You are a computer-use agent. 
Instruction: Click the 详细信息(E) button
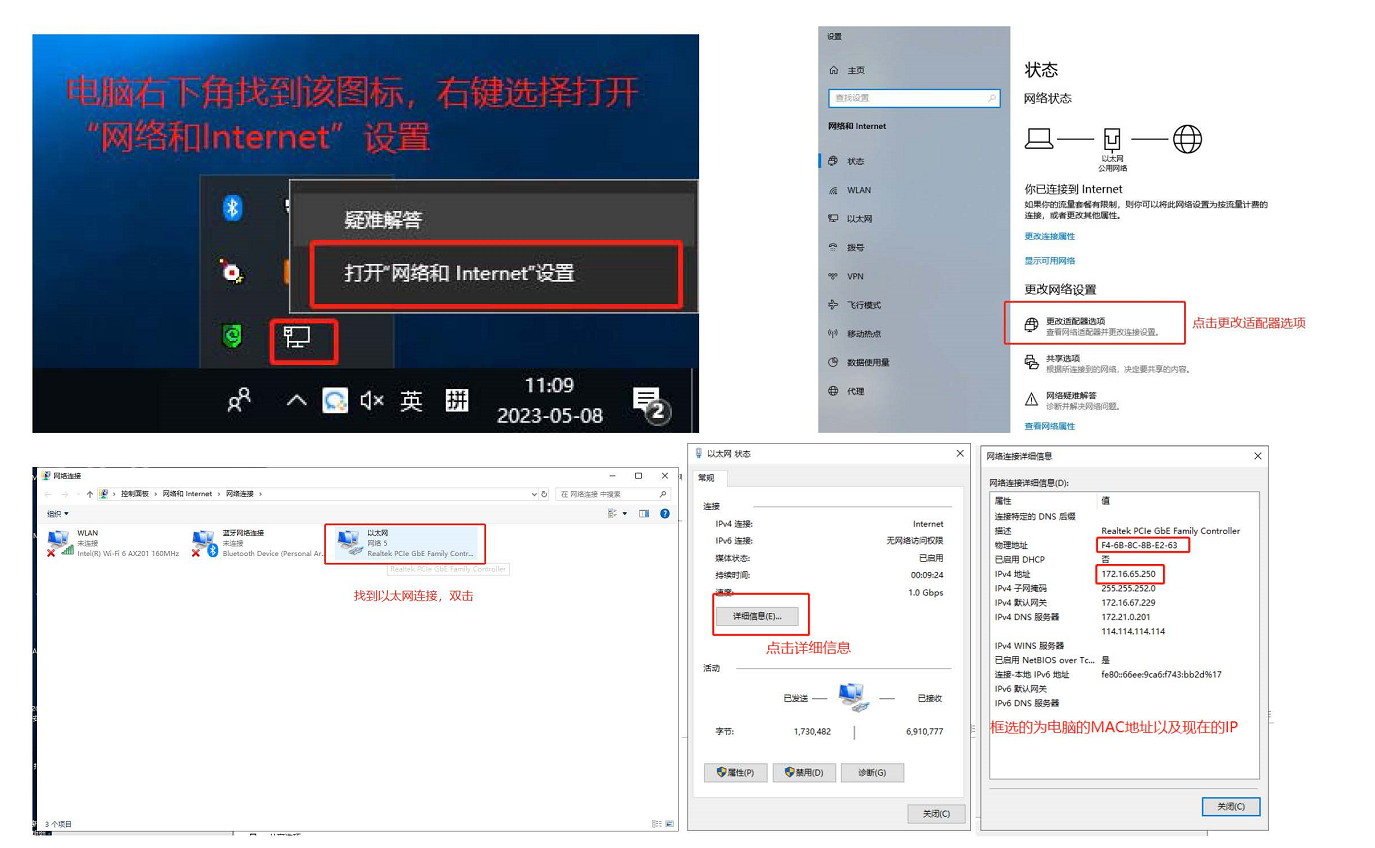click(x=755, y=615)
